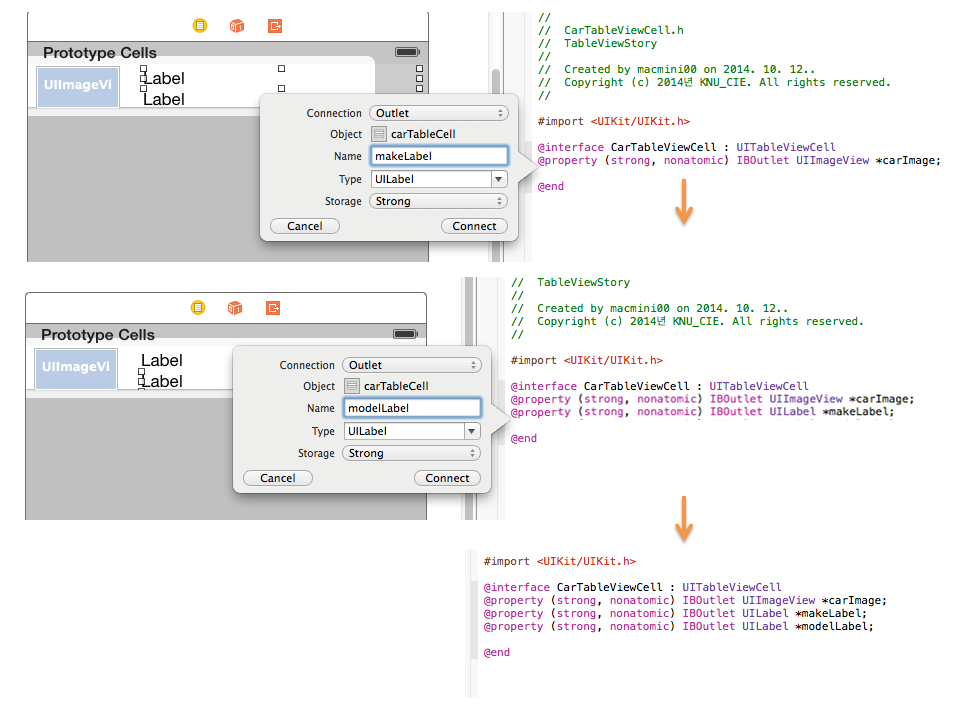Click the battery icon in the upper prototype view
Screen dimensions: 960x720
407,52
